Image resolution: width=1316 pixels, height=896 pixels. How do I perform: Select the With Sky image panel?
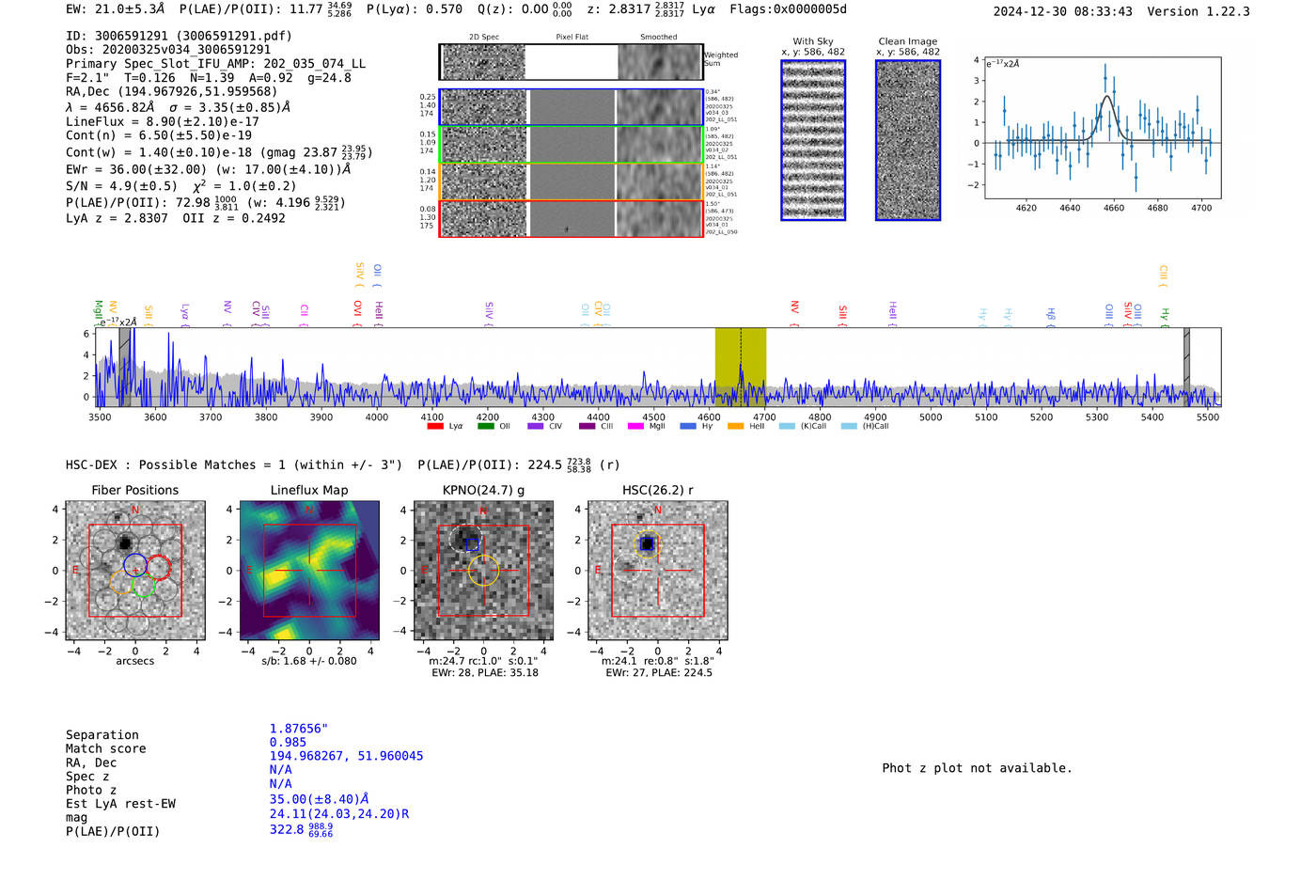813,140
